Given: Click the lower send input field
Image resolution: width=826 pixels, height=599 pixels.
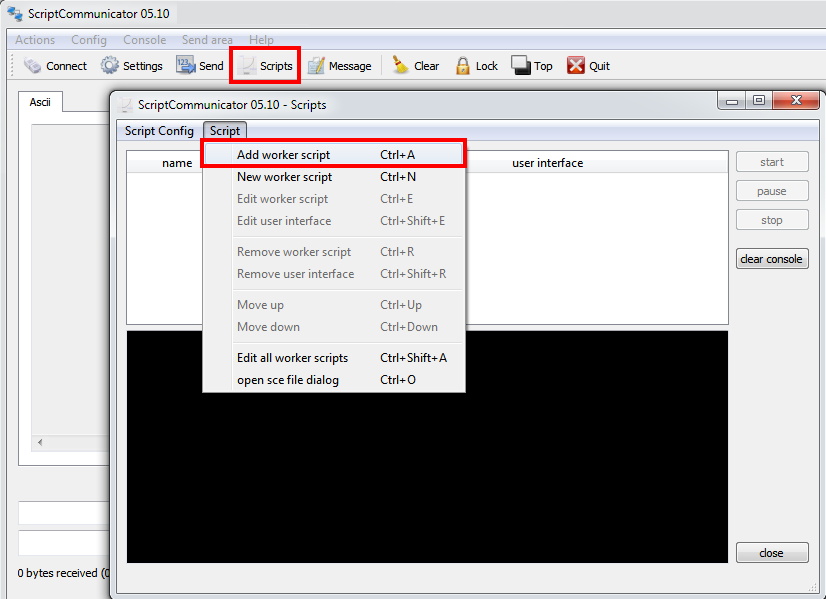Looking at the screenshot, I should [x=64, y=543].
